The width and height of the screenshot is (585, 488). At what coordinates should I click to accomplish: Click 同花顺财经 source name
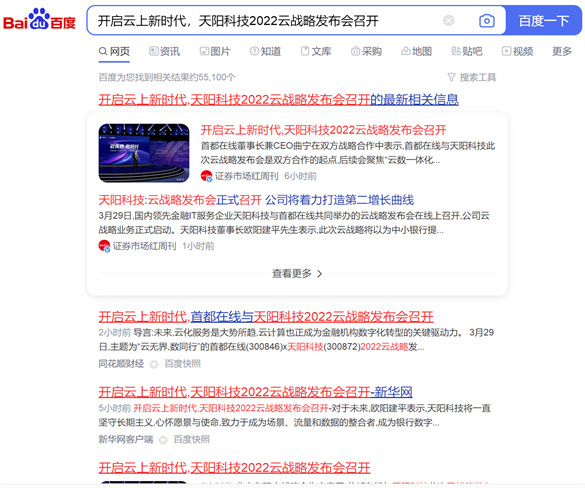tap(121, 364)
